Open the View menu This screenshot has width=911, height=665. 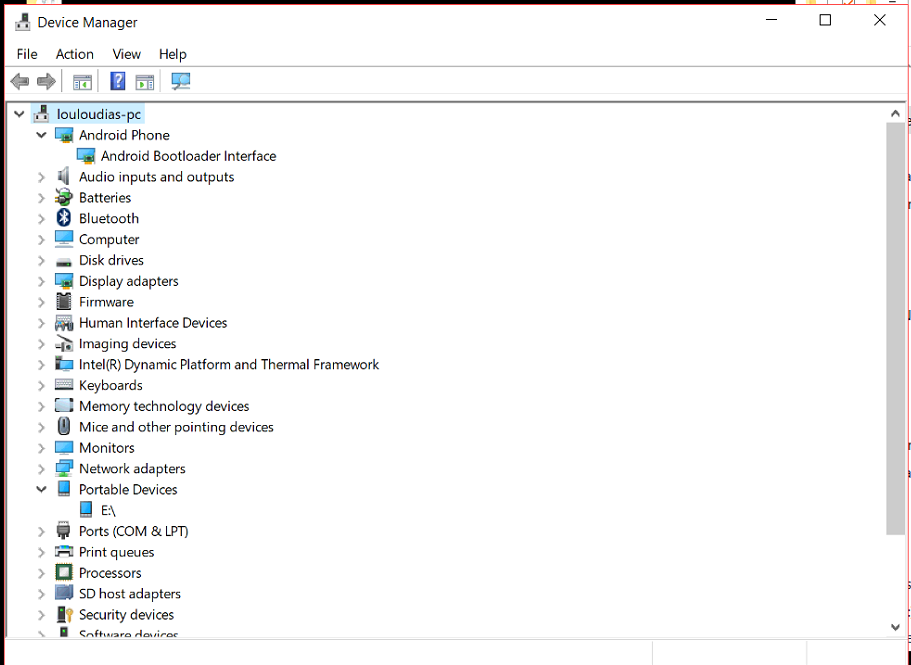click(x=126, y=54)
